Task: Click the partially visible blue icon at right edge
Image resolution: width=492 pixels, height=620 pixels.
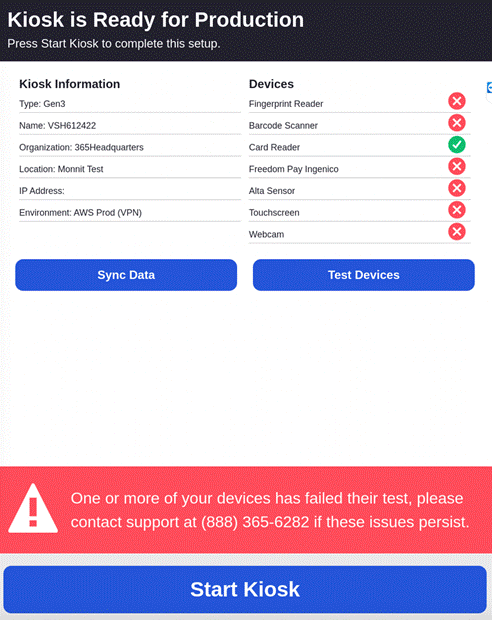Action: pos(489,88)
